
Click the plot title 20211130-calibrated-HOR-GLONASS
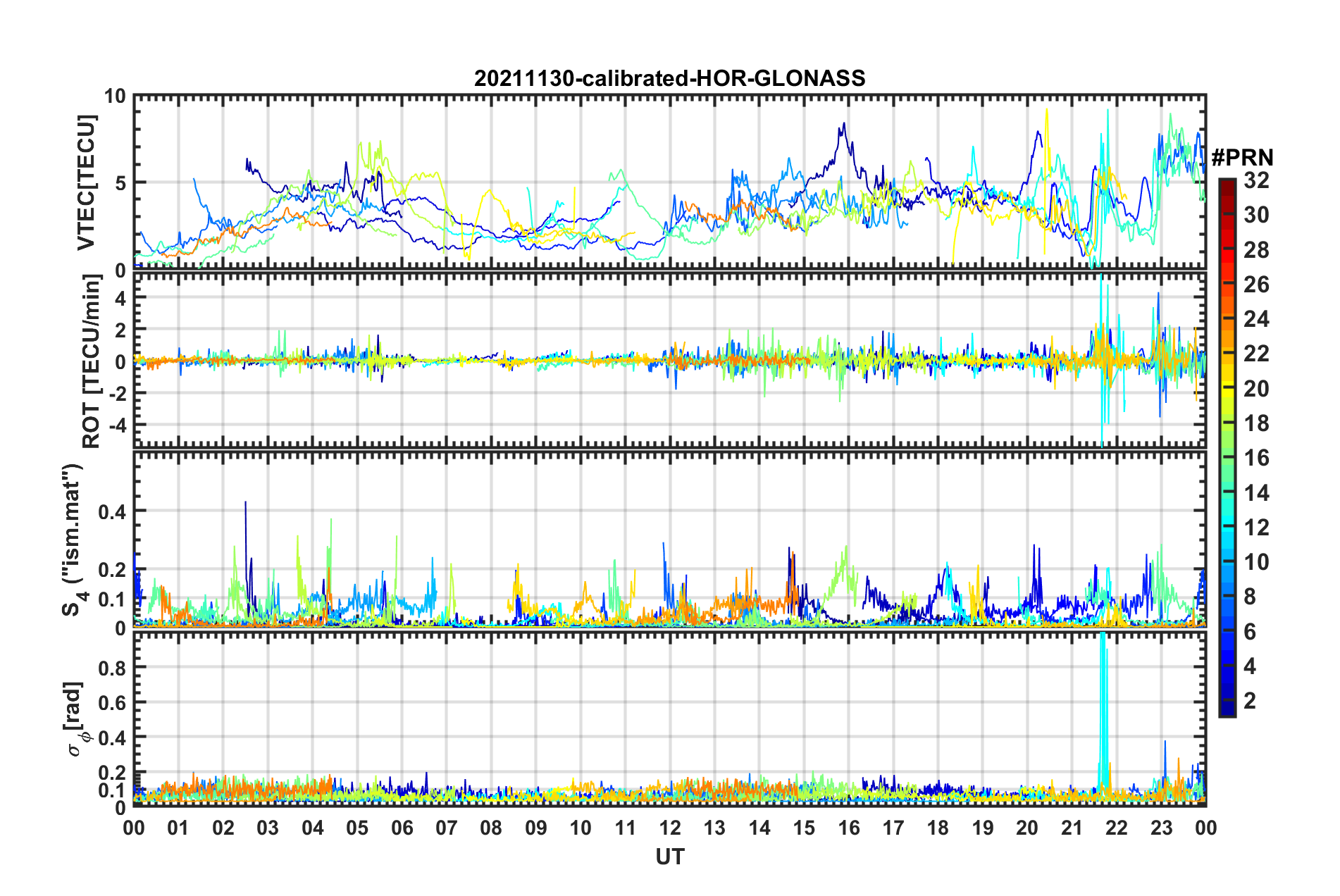669,78
